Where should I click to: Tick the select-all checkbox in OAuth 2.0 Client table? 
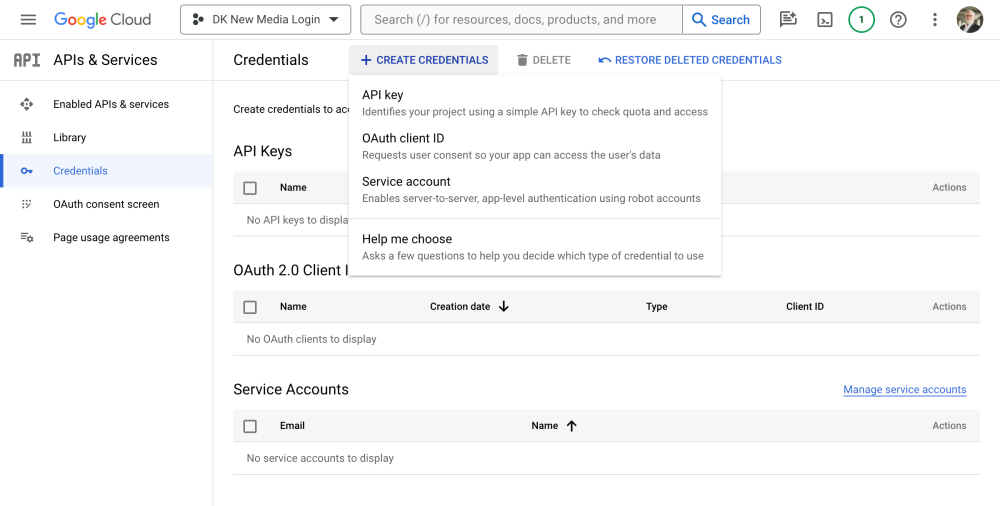250,308
